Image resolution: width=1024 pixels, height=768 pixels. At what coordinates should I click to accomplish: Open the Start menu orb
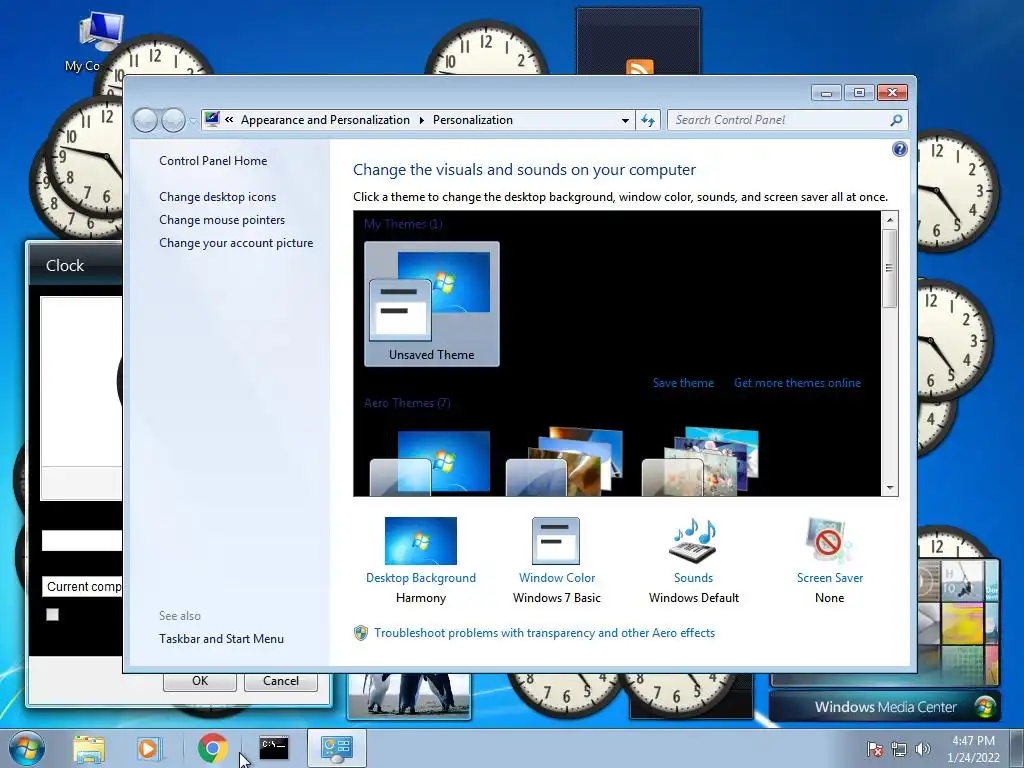(27, 748)
